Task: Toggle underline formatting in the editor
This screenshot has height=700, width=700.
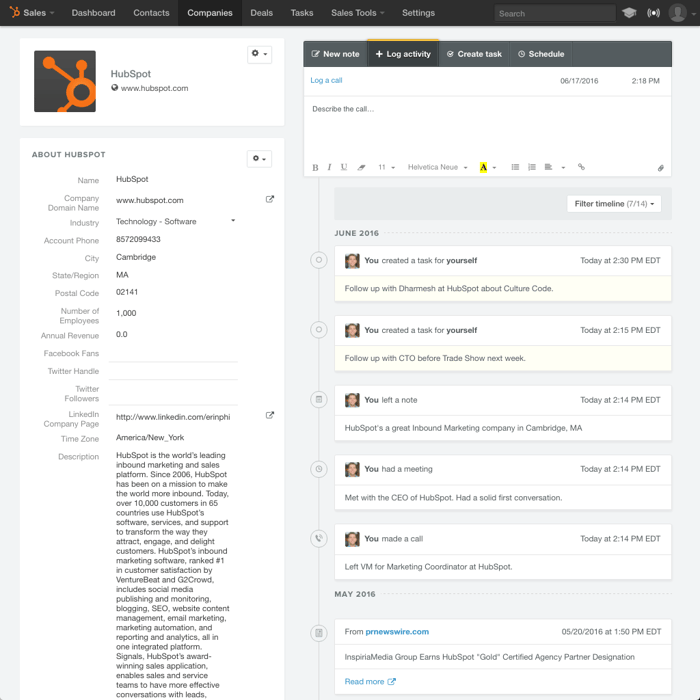Action: [x=344, y=167]
